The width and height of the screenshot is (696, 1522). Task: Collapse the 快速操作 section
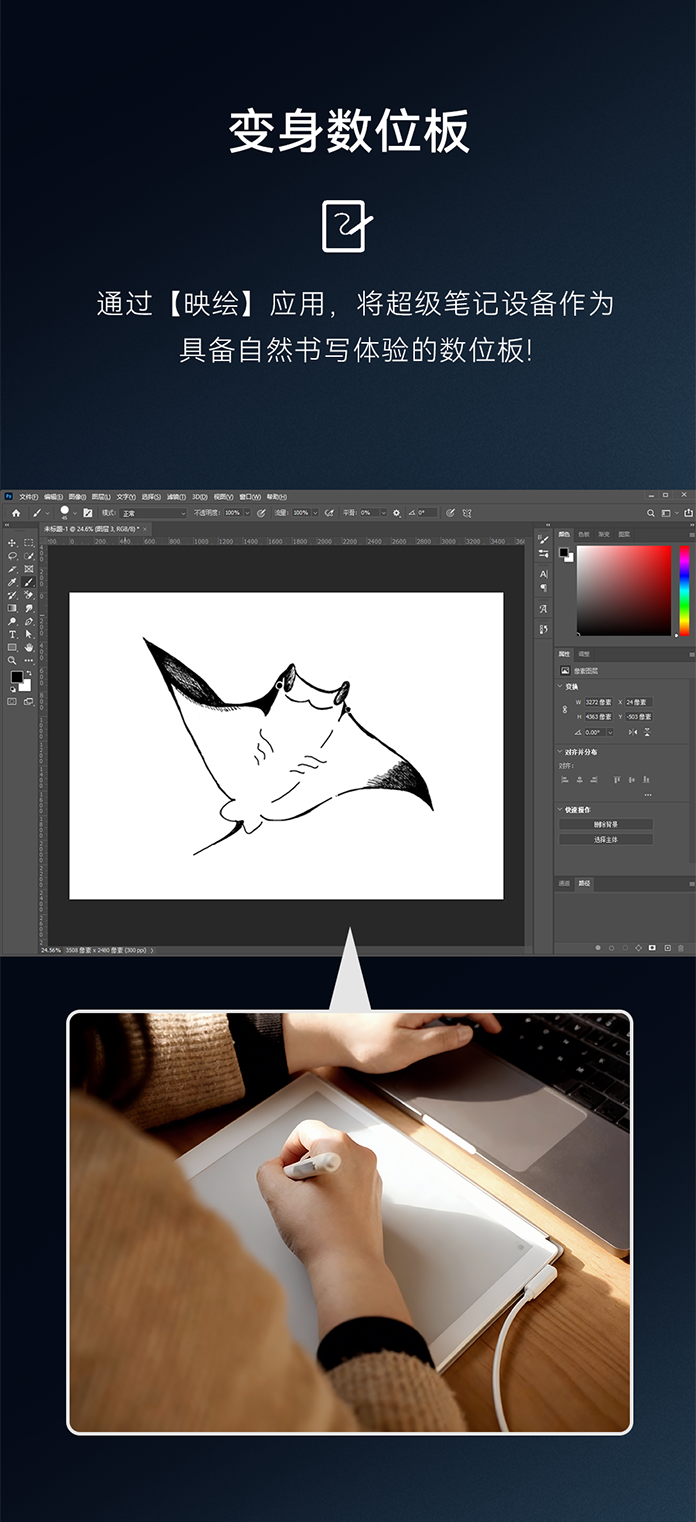point(560,809)
